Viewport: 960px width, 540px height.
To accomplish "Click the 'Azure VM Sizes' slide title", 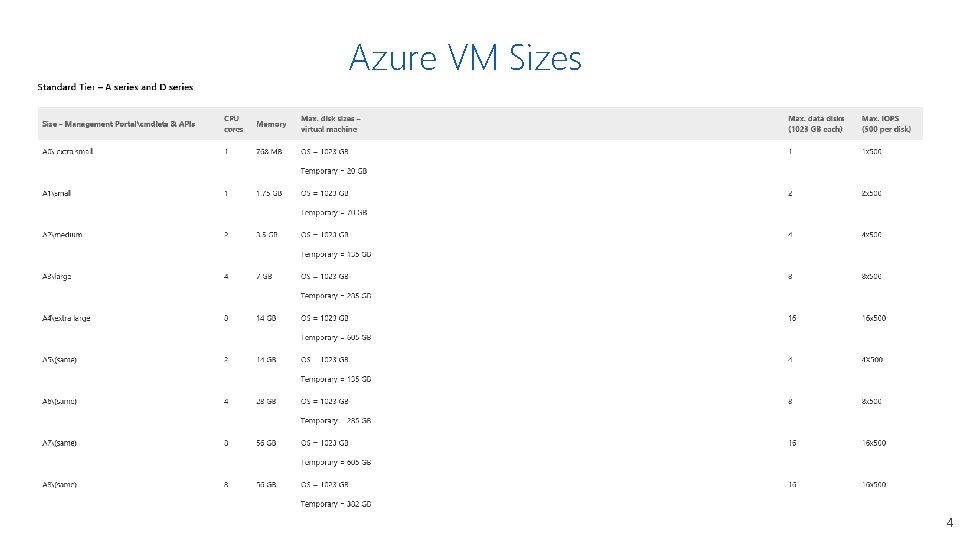I will point(465,58).
